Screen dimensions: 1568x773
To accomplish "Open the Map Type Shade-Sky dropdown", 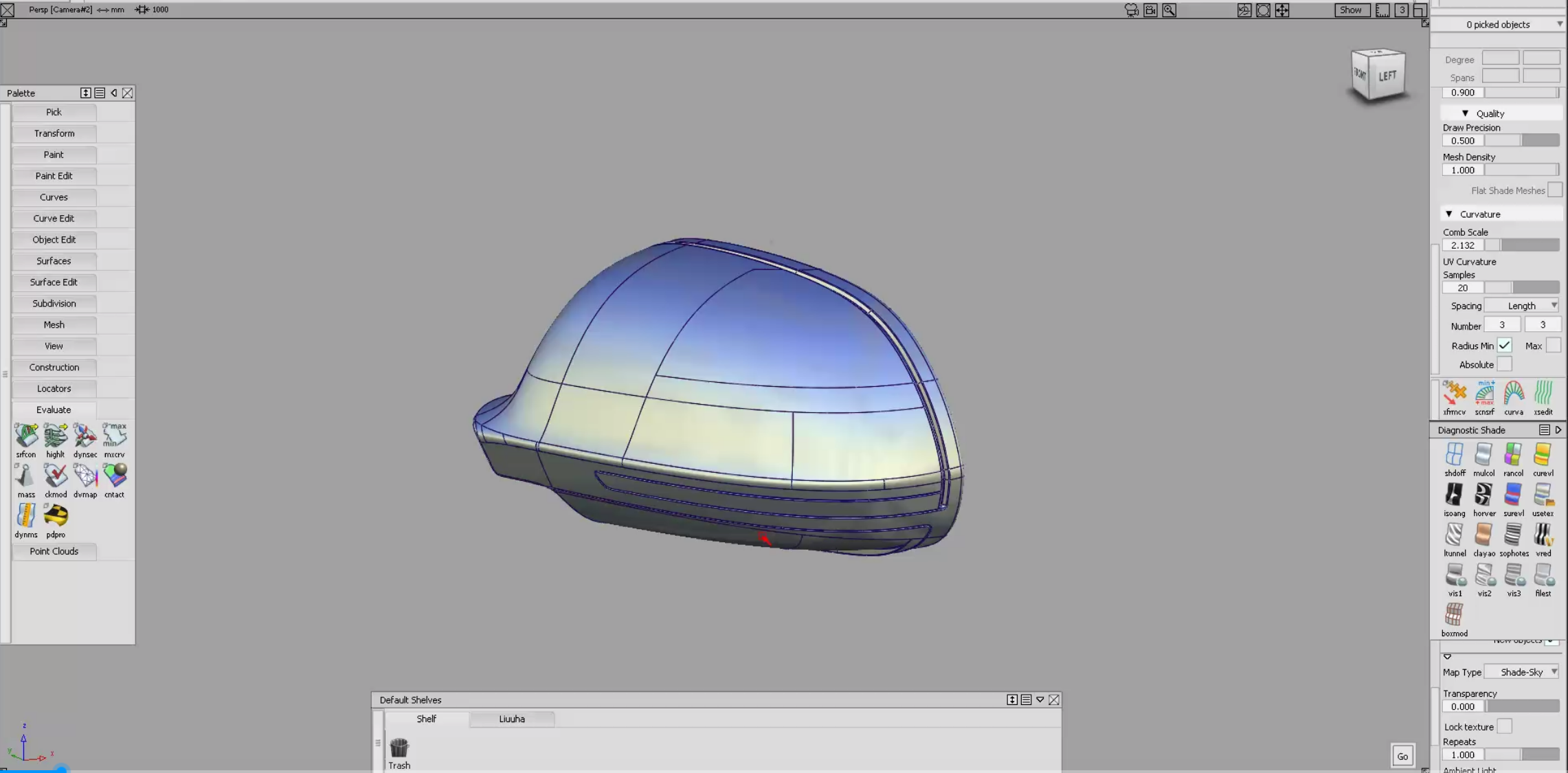I will [1523, 672].
